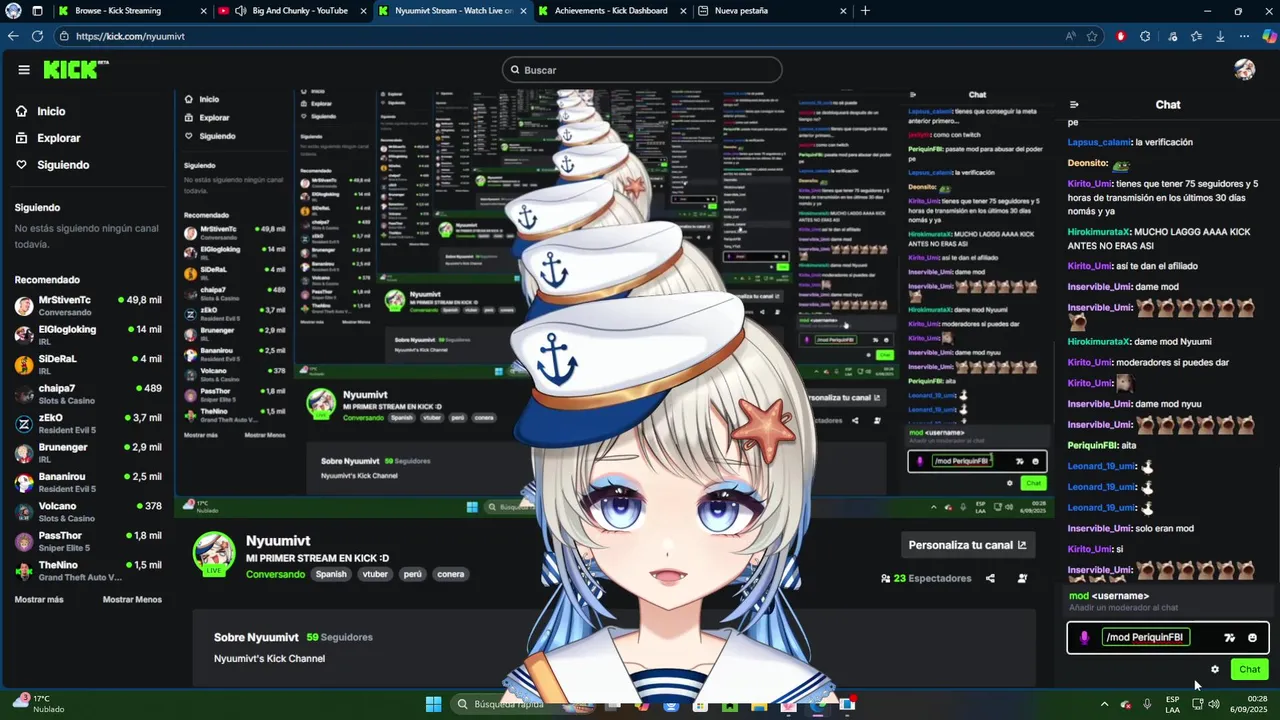Refresh the browser page
The height and width of the screenshot is (720, 1280).
click(37, 36)
